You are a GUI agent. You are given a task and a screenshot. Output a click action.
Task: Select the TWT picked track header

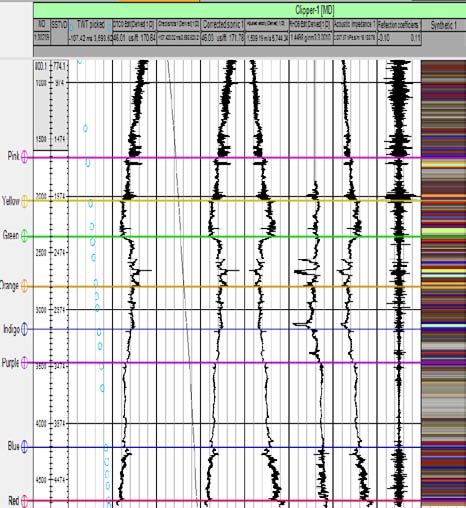[x=90, y=25]
